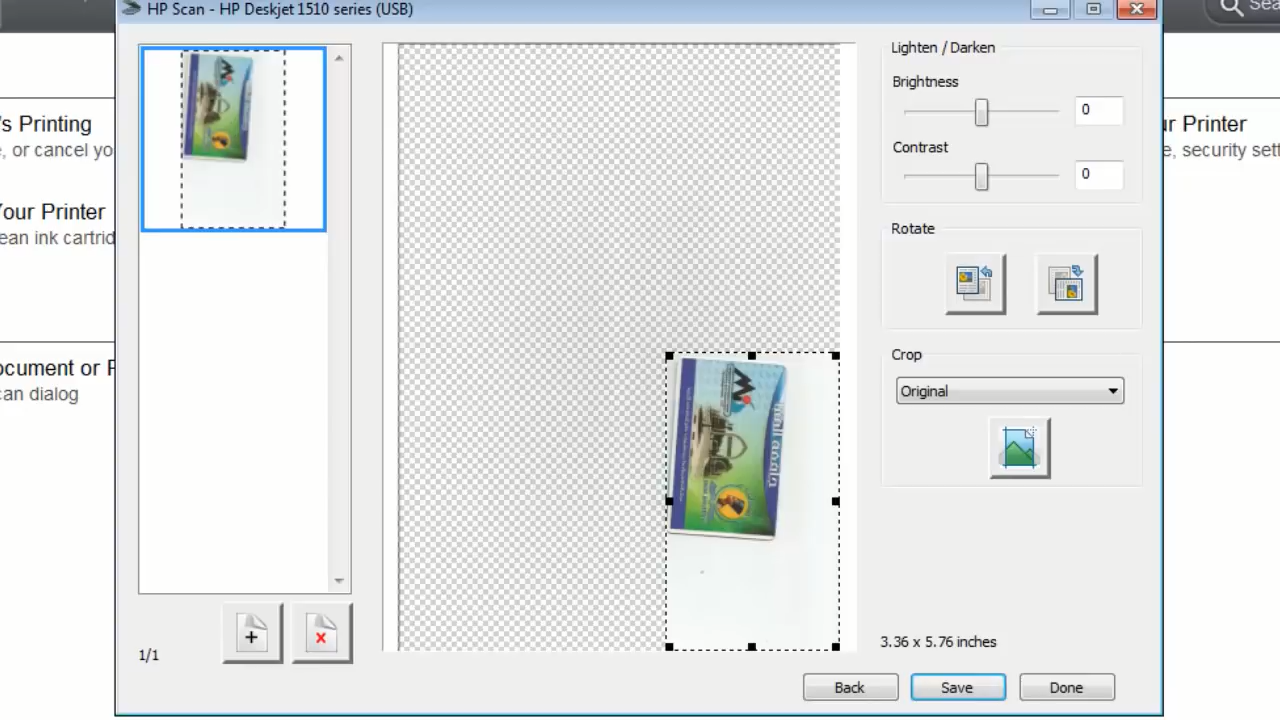This screenshot has height=720, width=1280.
Task: Apply the crop image button
Action: (1019, 448)
